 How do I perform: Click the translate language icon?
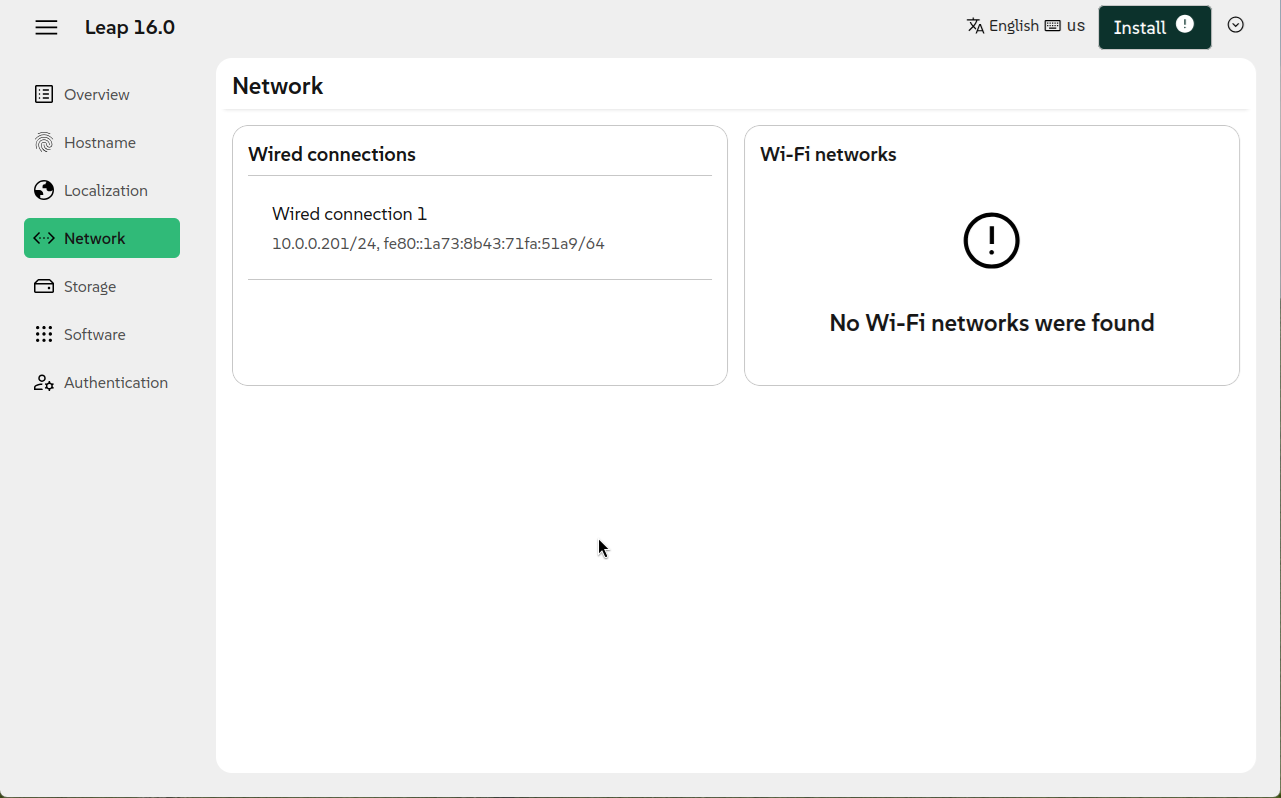pyautogui.click(x=975, y=26)
